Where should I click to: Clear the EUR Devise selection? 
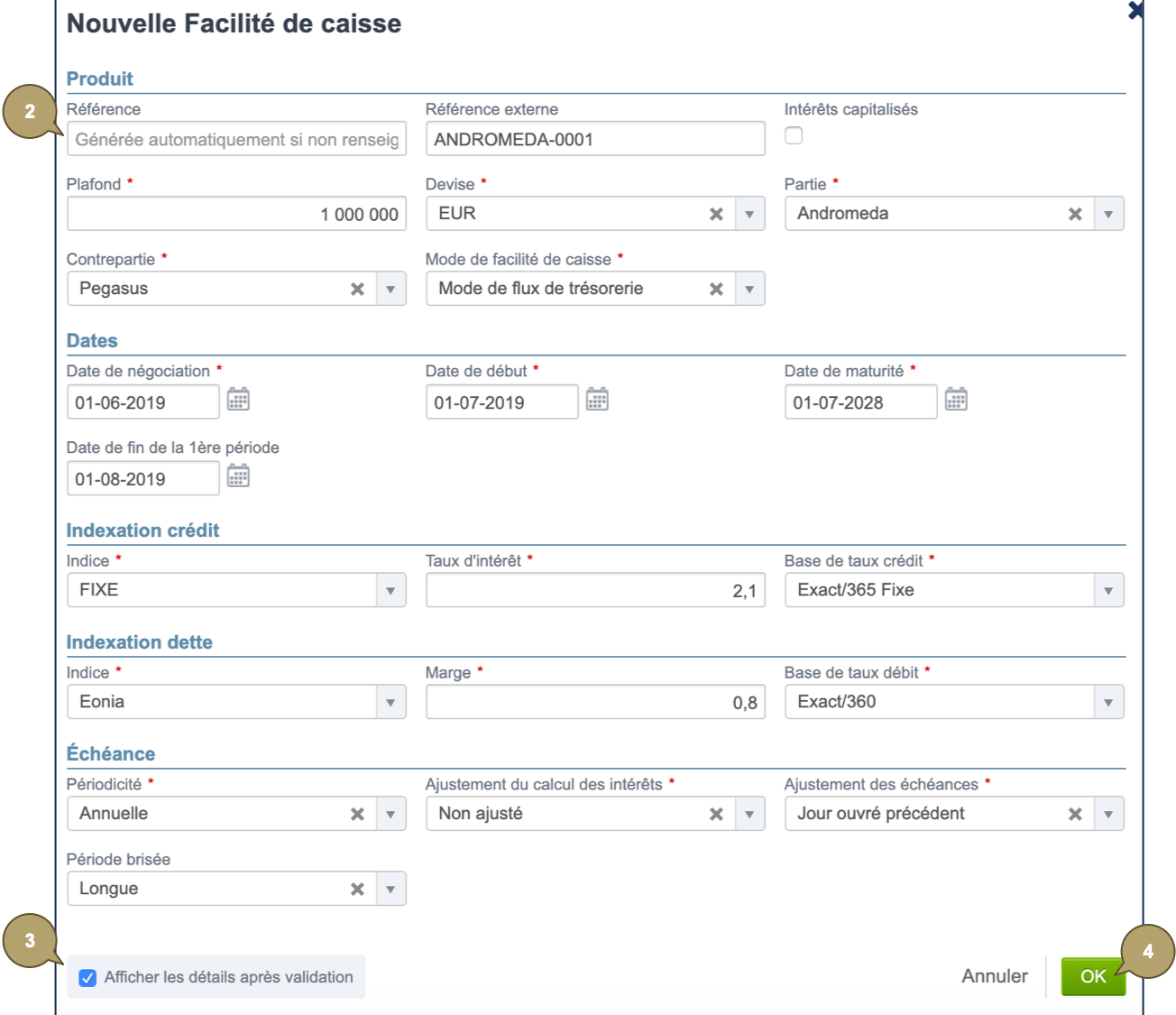tap(716, 215)
